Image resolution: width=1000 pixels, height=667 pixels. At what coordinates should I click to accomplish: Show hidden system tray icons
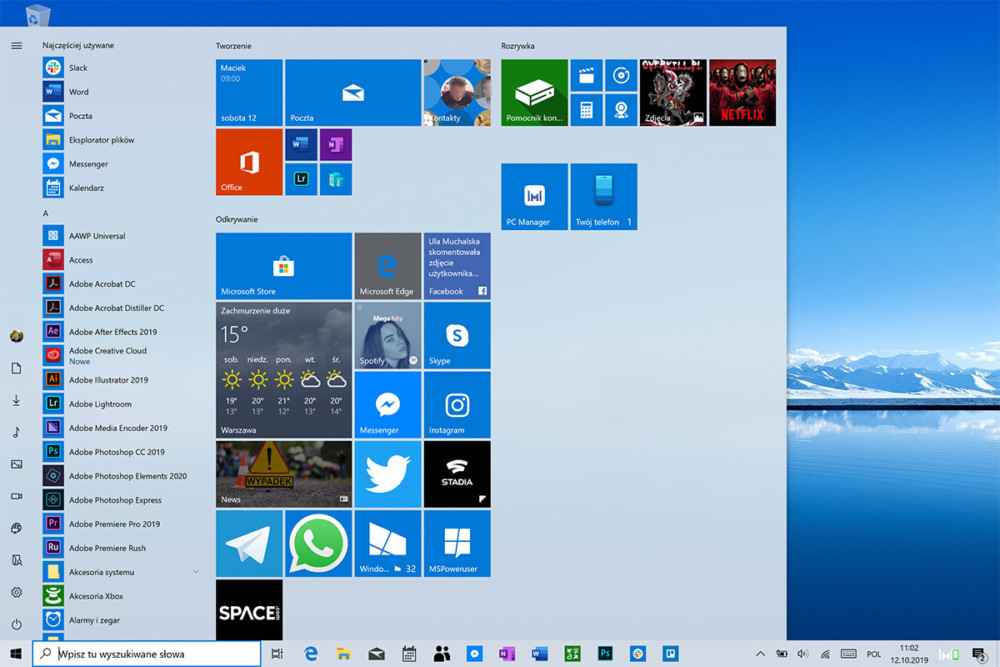pyautogui.click(x=760, y=654)
